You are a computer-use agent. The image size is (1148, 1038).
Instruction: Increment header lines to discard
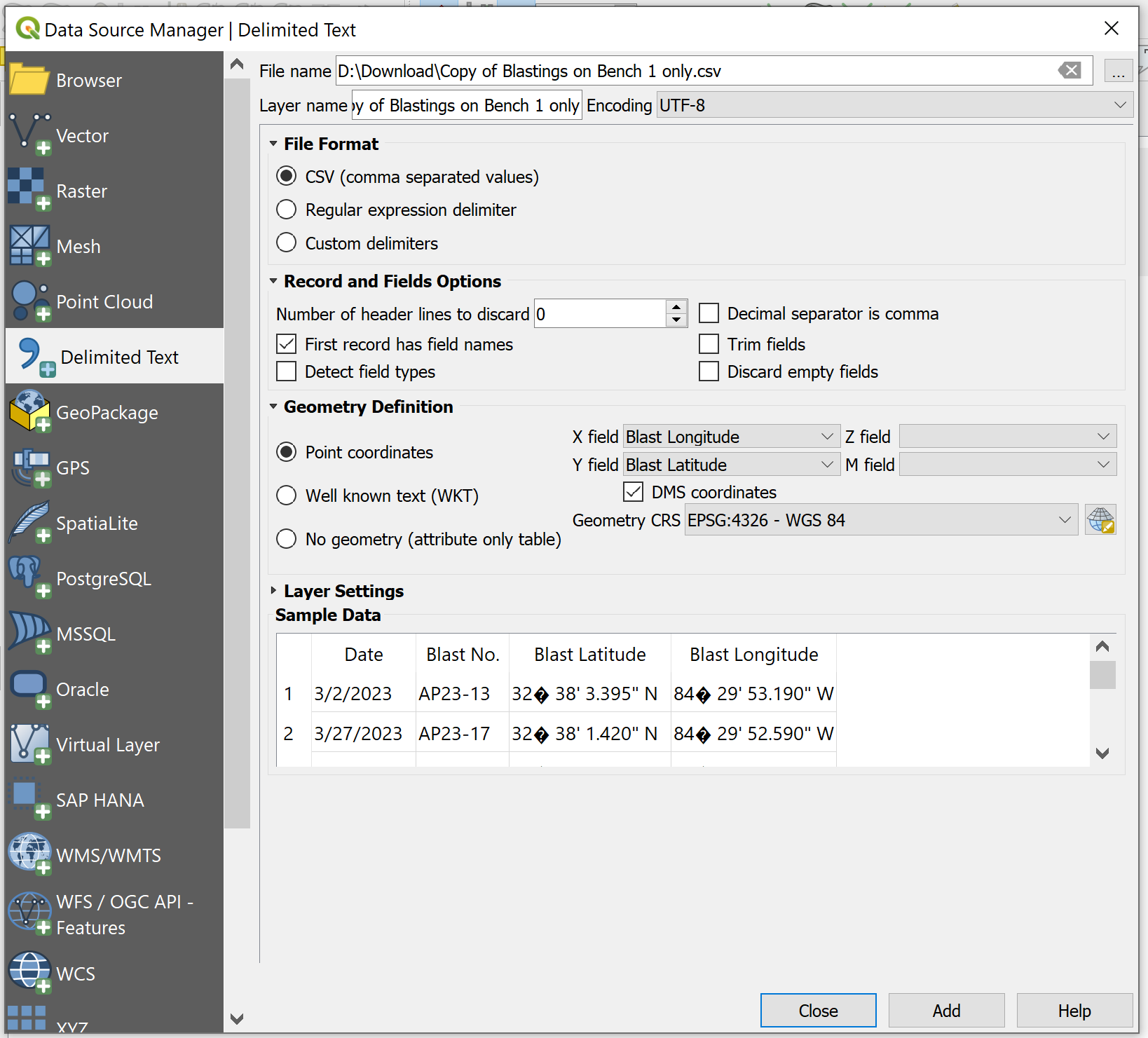675,307
